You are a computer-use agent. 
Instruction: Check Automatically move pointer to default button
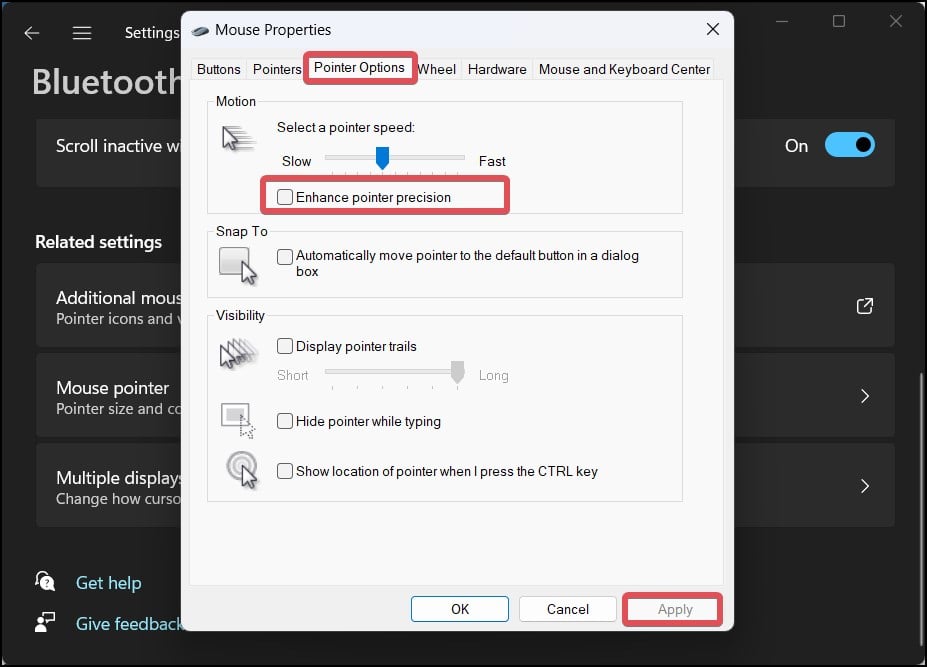tap(285, 256)
